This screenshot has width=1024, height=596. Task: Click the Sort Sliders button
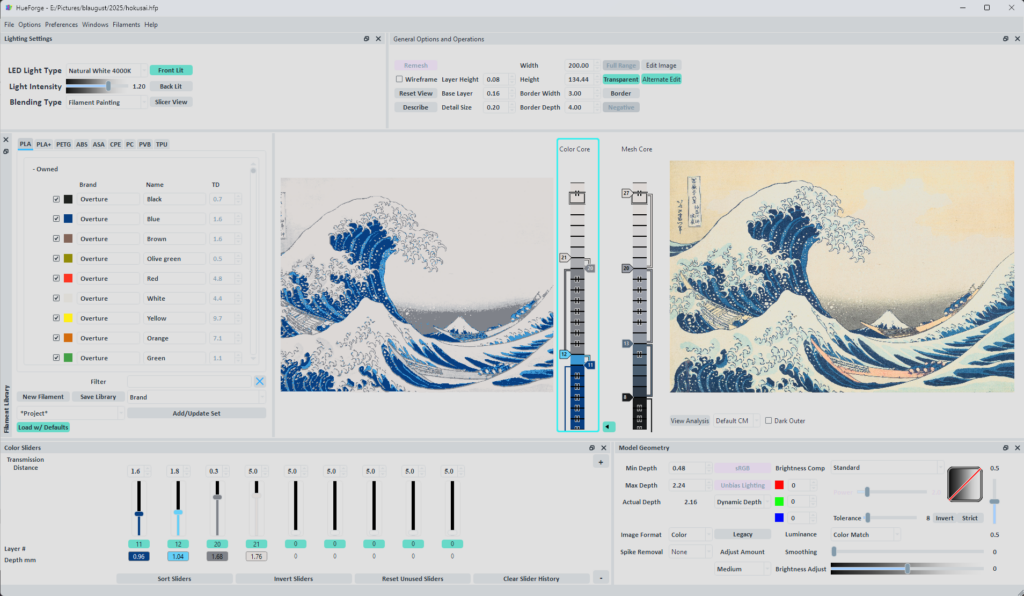[x=174, y=578]
